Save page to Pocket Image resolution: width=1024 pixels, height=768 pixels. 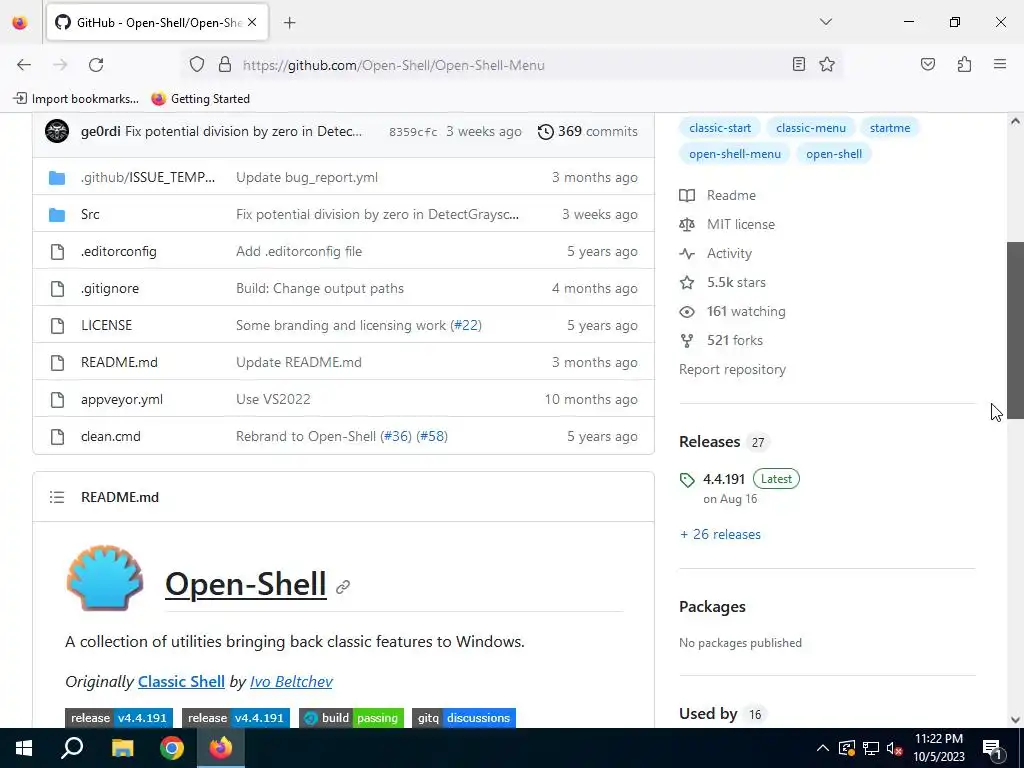coord(927,64)
